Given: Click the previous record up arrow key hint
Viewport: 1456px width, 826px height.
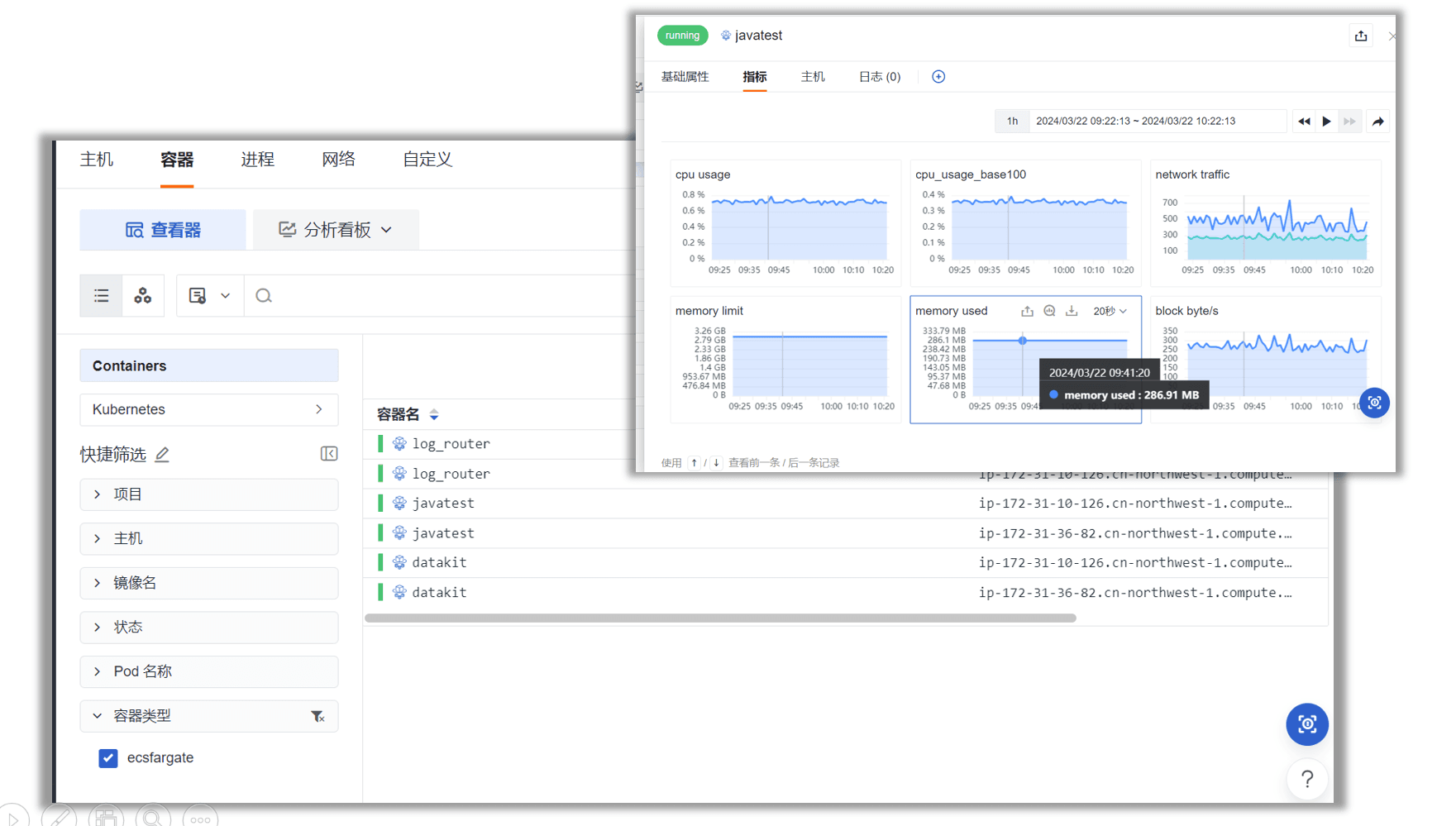Looking at the screenshot, I should click(x=695, y=463).
